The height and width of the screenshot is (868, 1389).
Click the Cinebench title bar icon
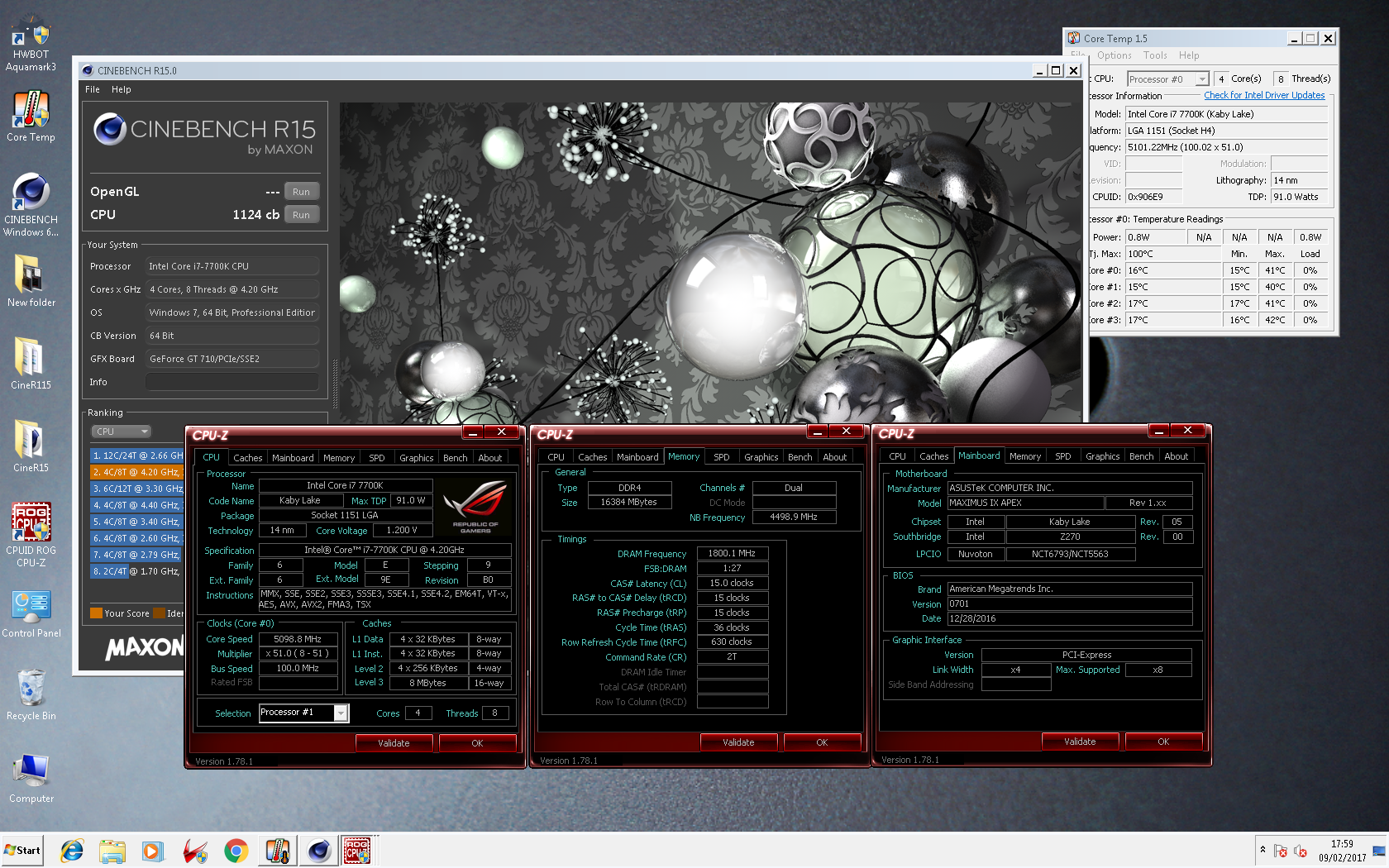pyautogui.click(x=88, y=70)
